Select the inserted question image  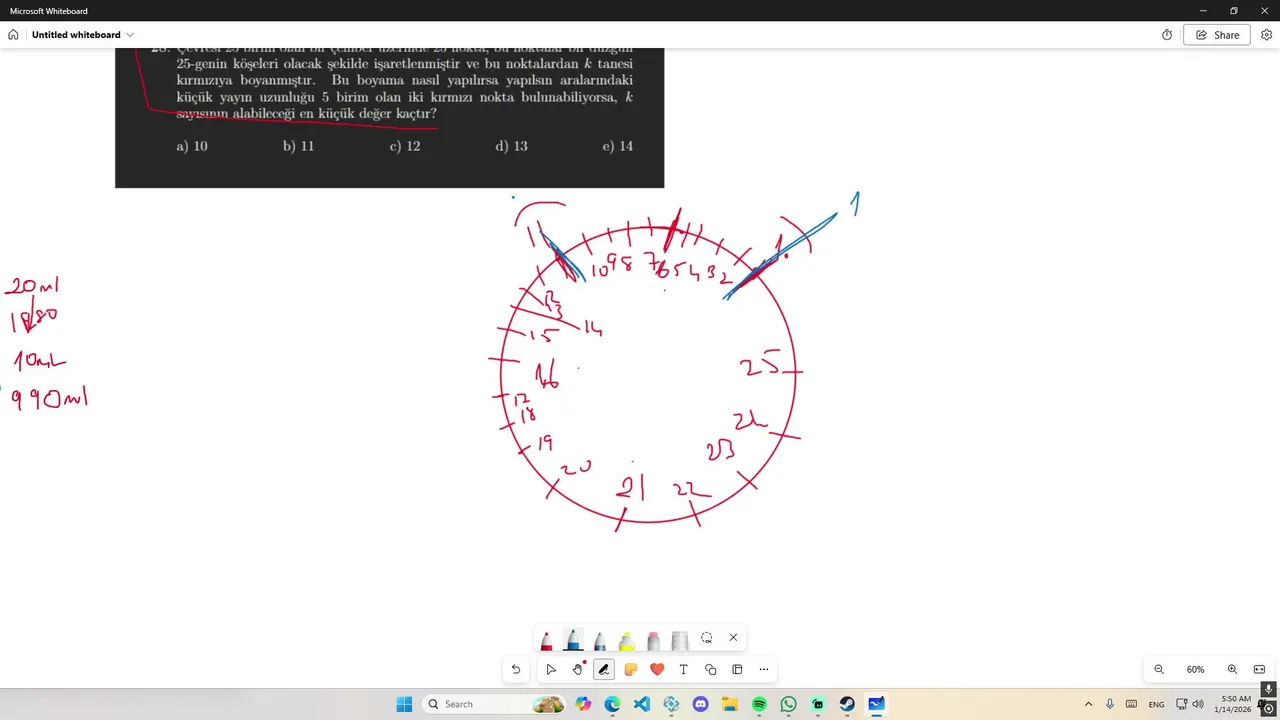(x=389, y=118)
